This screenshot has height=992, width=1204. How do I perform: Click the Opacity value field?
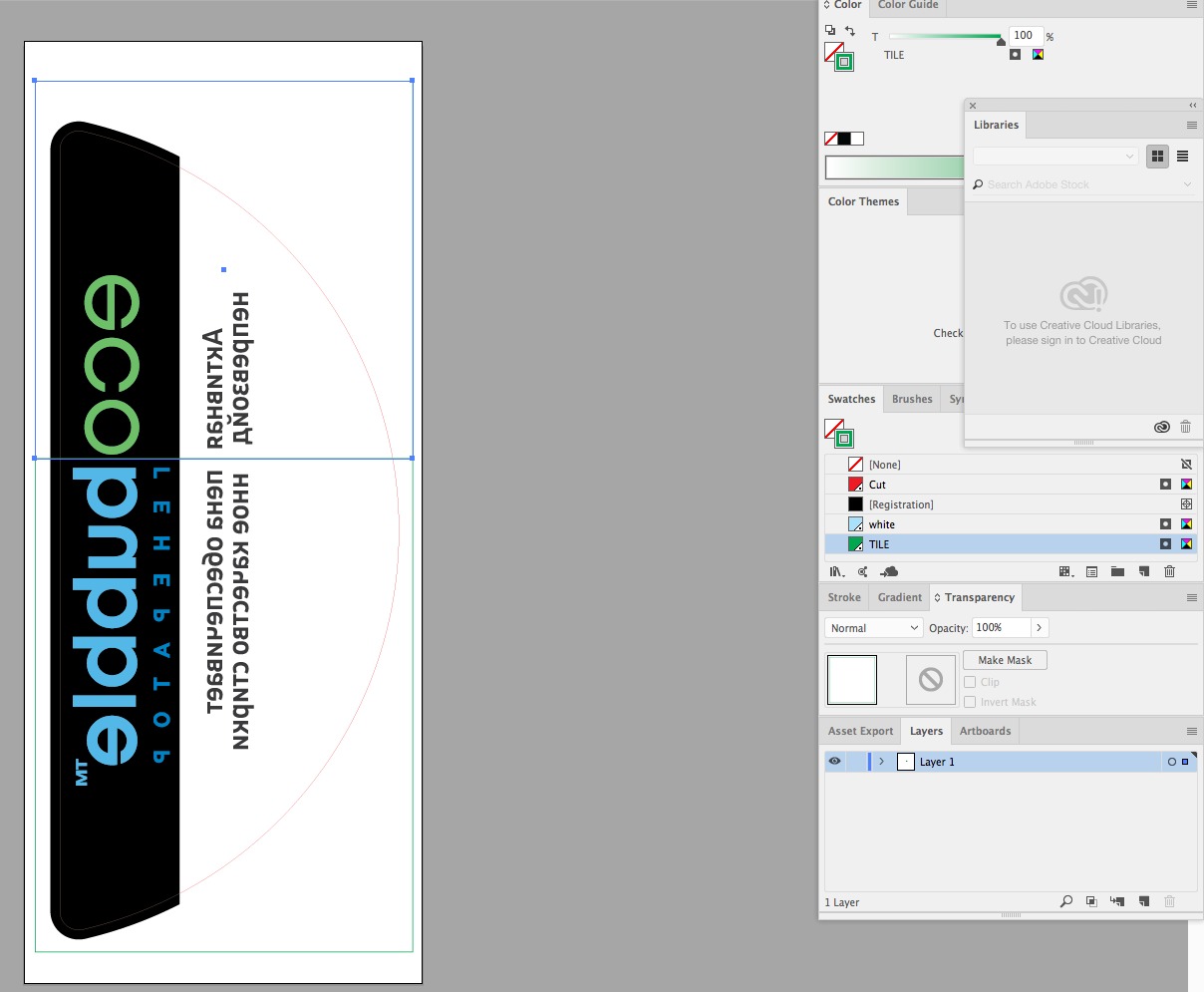[x=1002, y=627]
